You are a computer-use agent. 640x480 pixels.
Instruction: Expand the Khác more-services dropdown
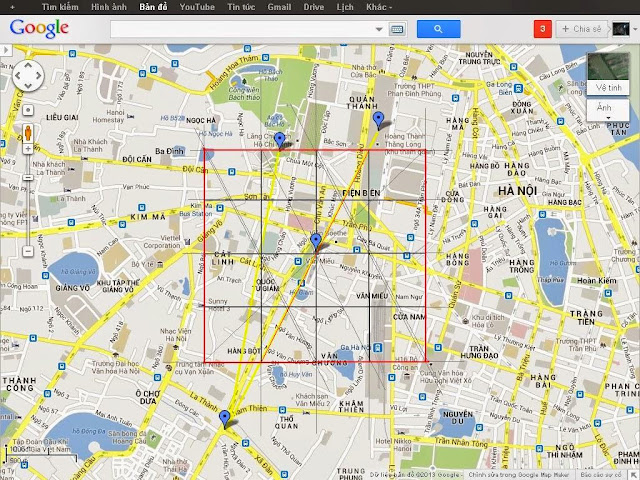tap(379, 7)
